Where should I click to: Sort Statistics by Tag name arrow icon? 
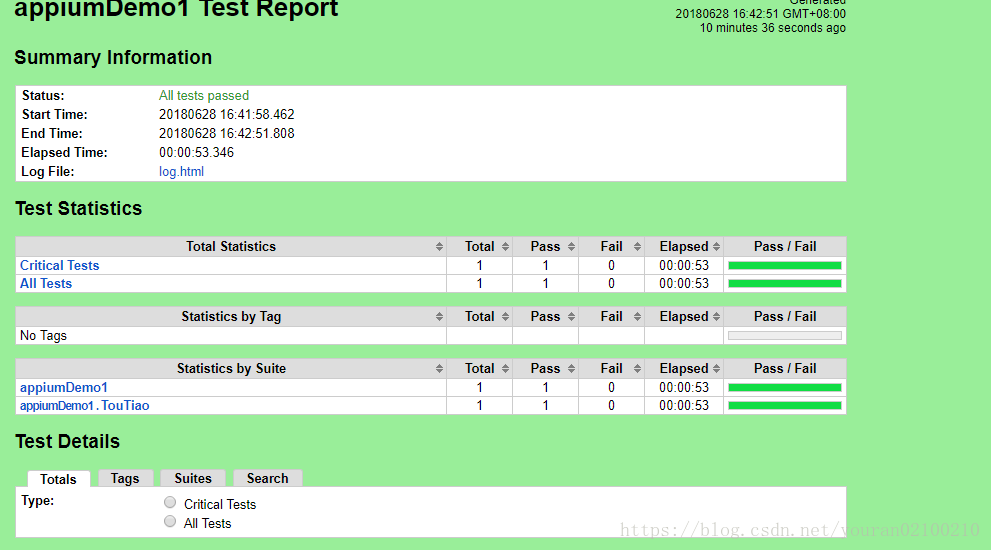click(439, 317)
